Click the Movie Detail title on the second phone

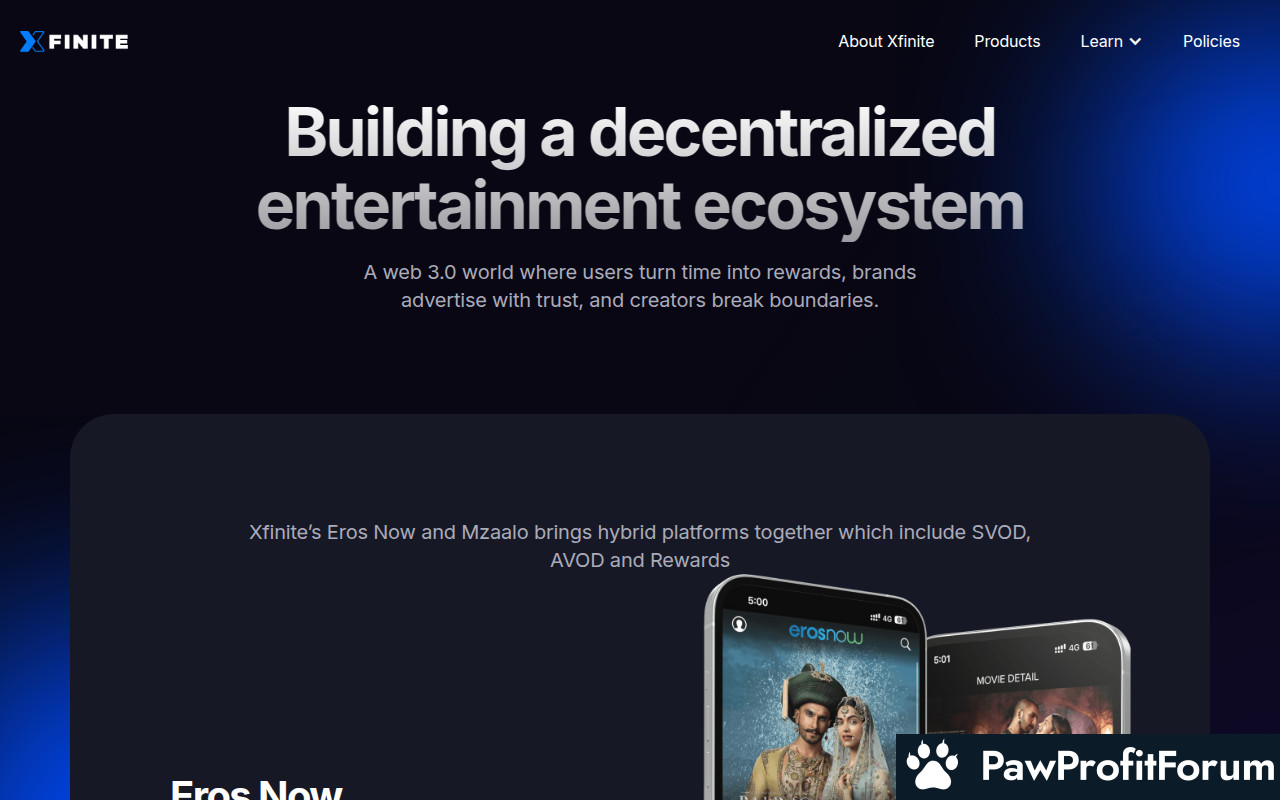(x=1007, y=679)
